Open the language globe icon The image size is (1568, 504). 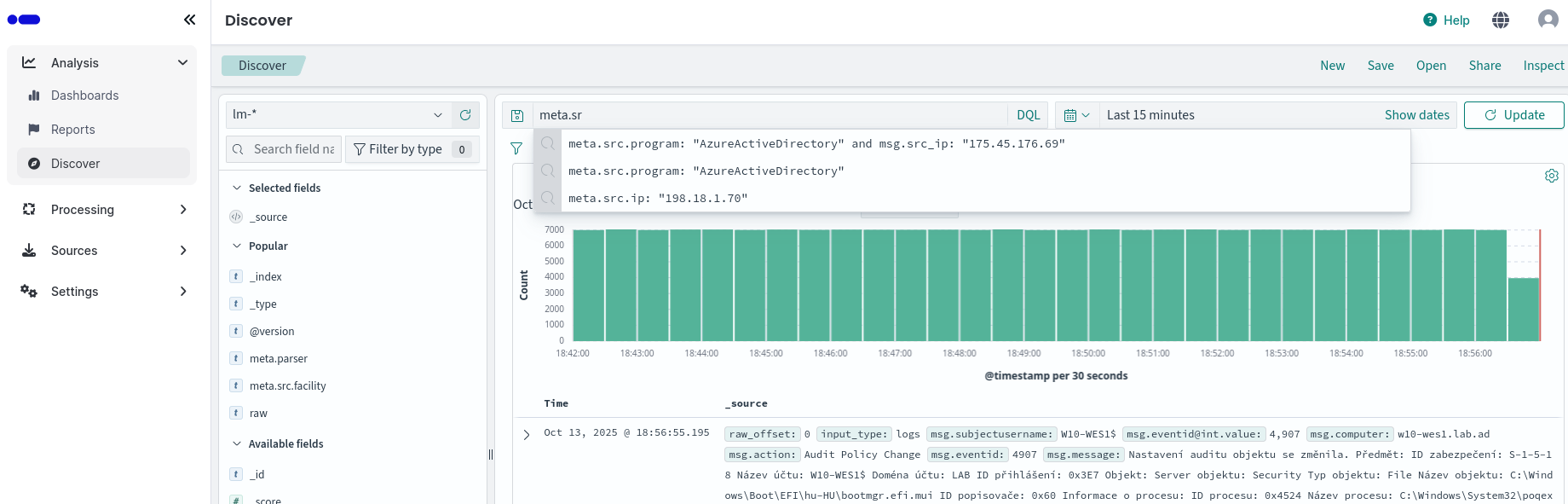pos(1501,20)
